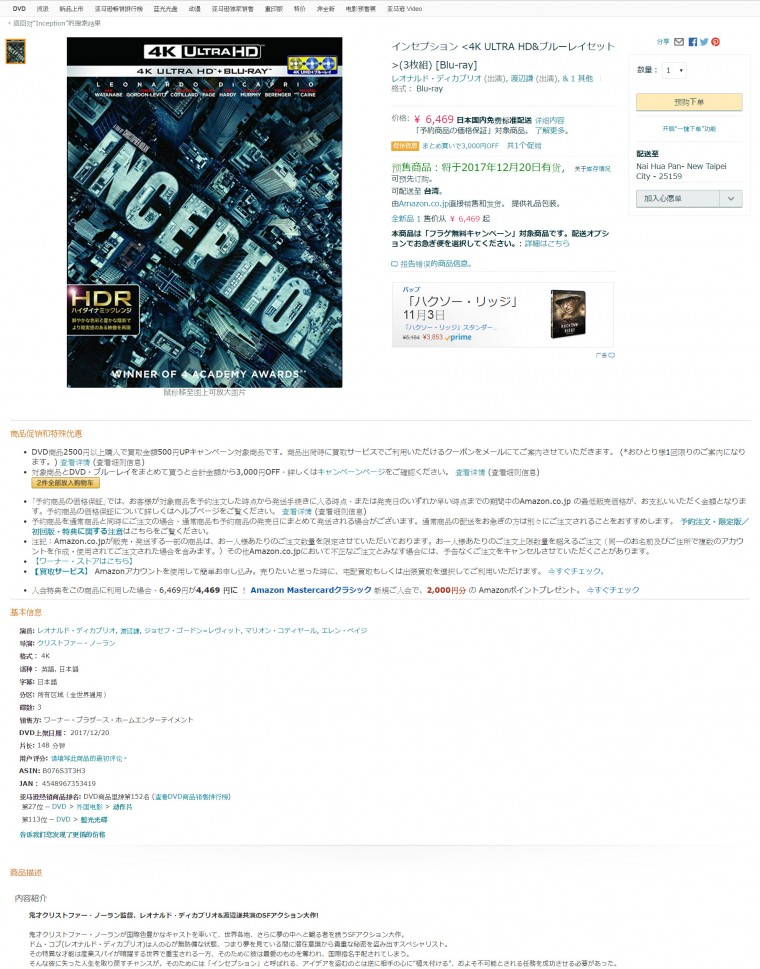The width and height of the screenshot is (760, 969).
Task: Share on Facebook icon
Action: pyautogui.click(x=693, y=42)
